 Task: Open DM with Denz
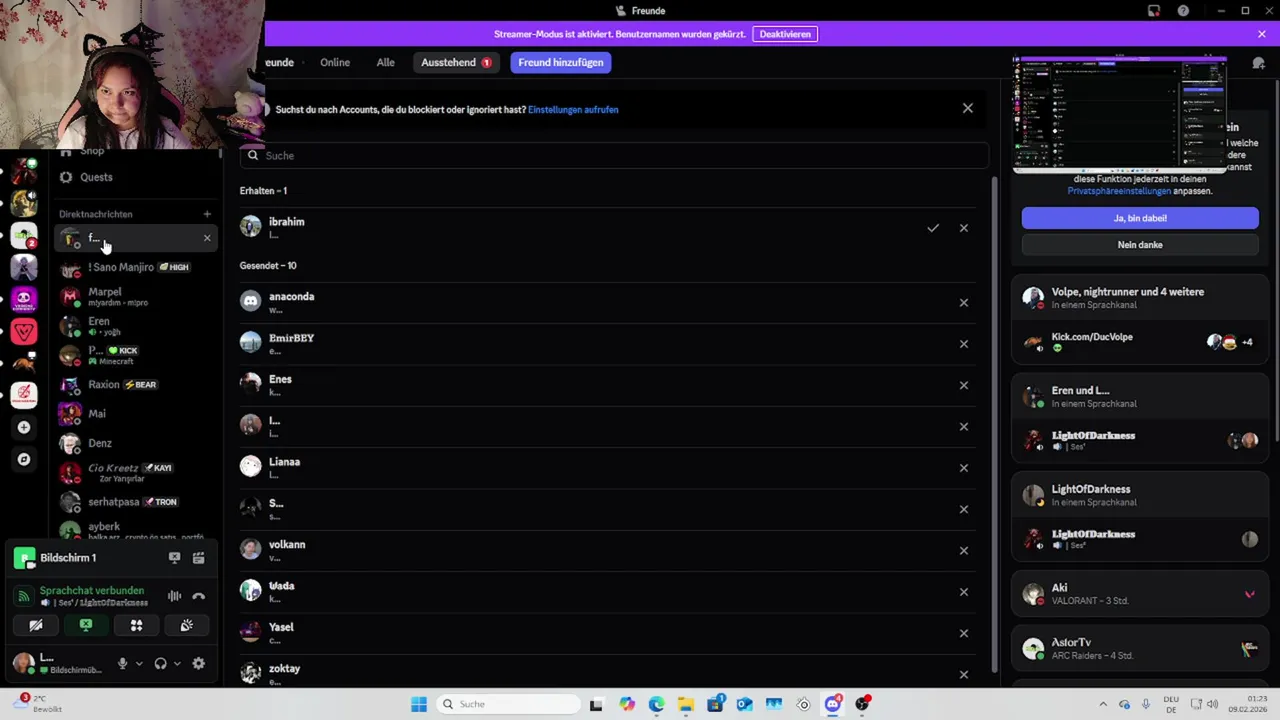pyautogui.click(x=136, y=443)
